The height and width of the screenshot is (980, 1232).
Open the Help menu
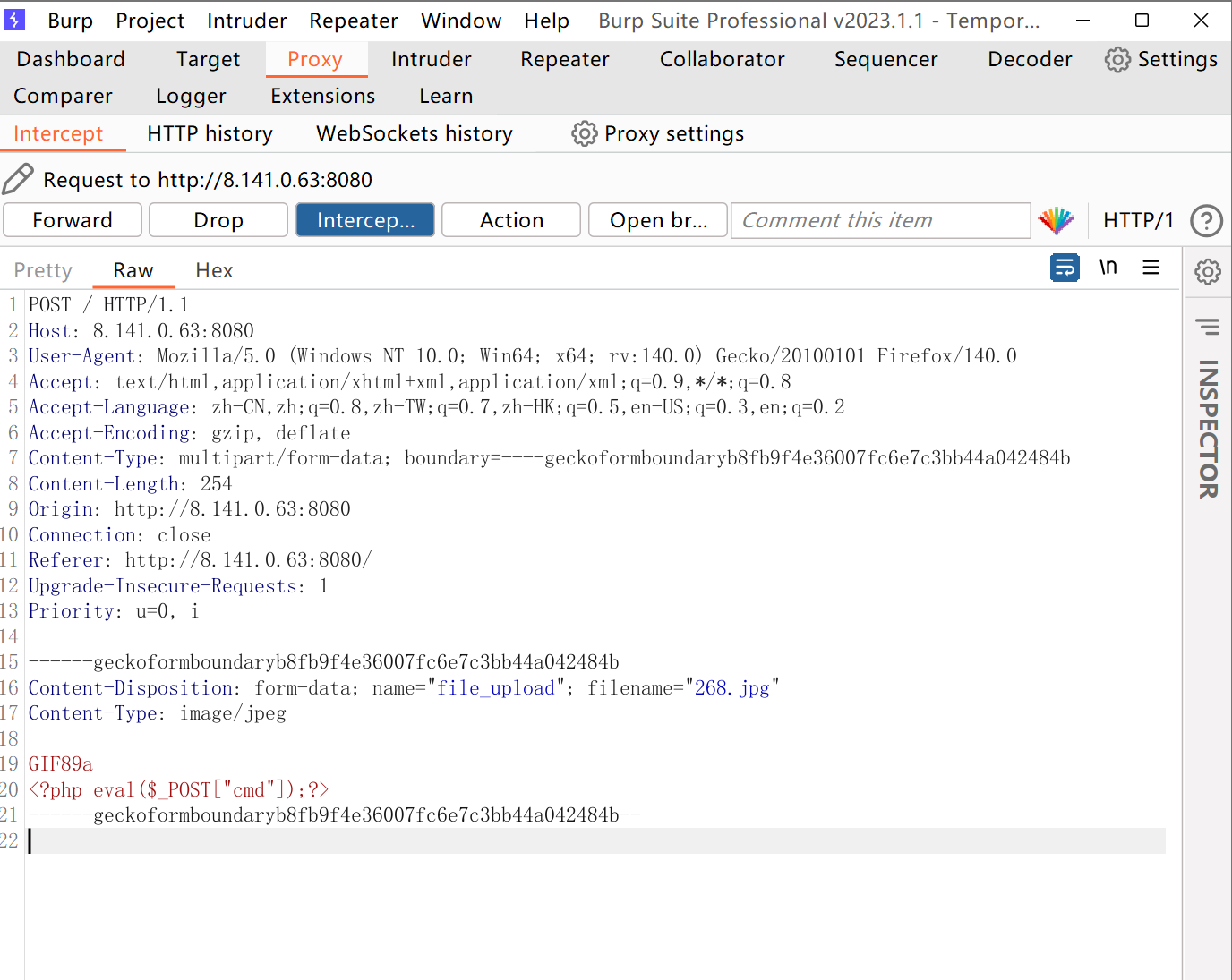coord(546,21)
